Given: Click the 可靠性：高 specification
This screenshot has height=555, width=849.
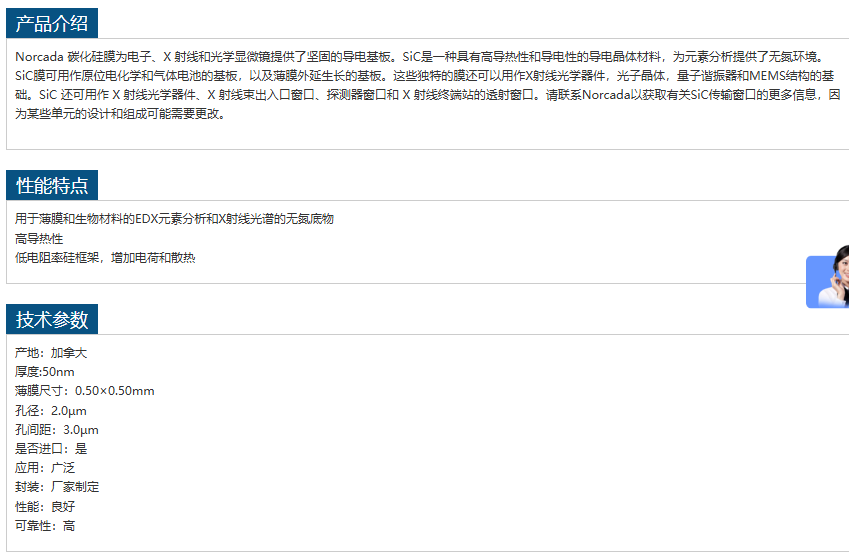Looking at the screenshot, I should click(x=45, y=526).
